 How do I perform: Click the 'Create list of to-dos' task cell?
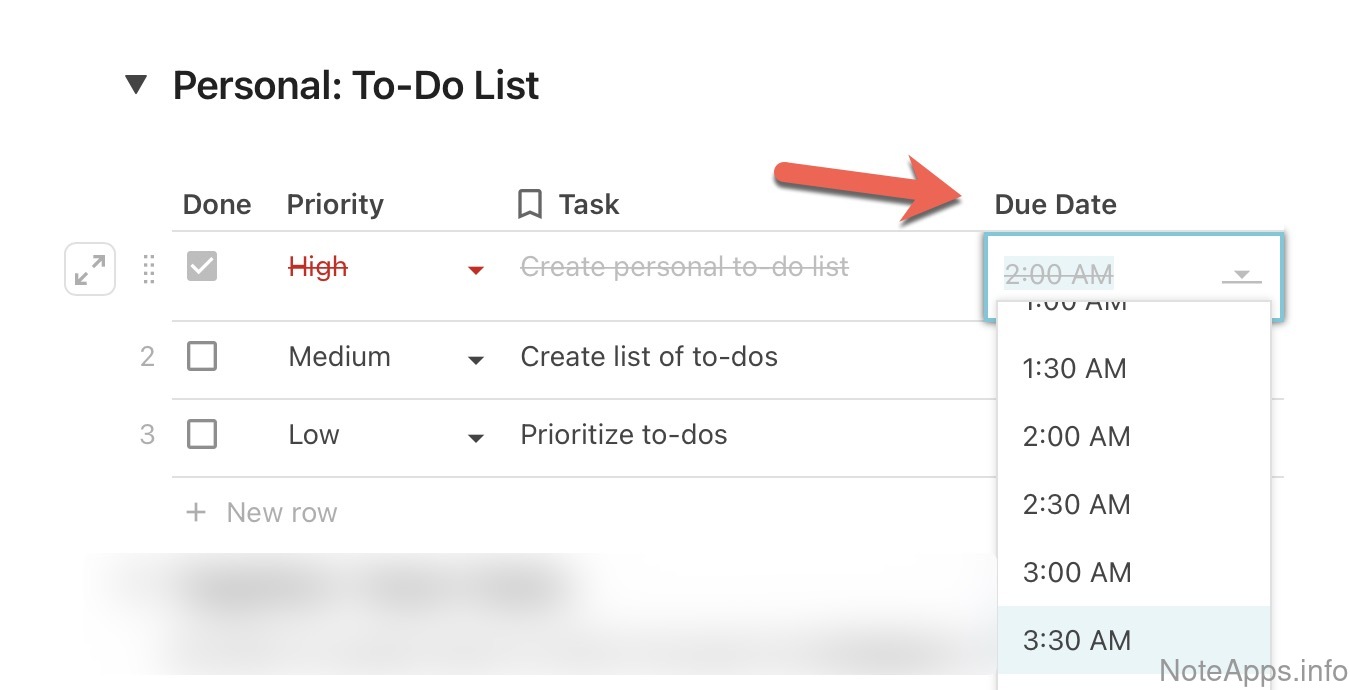tap(649, 357)
